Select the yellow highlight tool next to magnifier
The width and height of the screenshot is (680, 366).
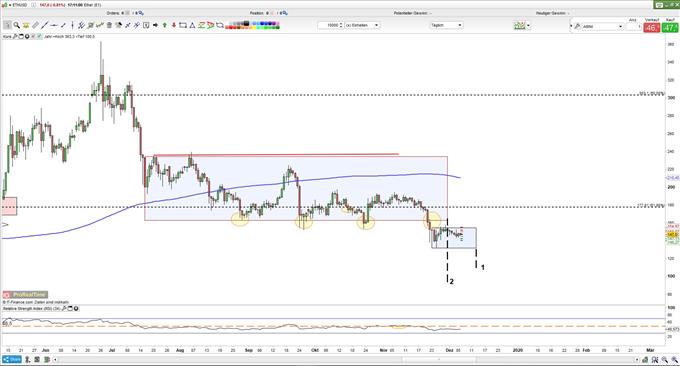click(x=26, y=25)
